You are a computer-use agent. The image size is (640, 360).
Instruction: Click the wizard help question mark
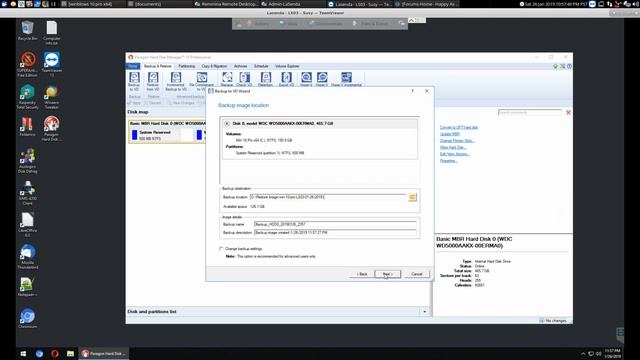click(413, 91)
